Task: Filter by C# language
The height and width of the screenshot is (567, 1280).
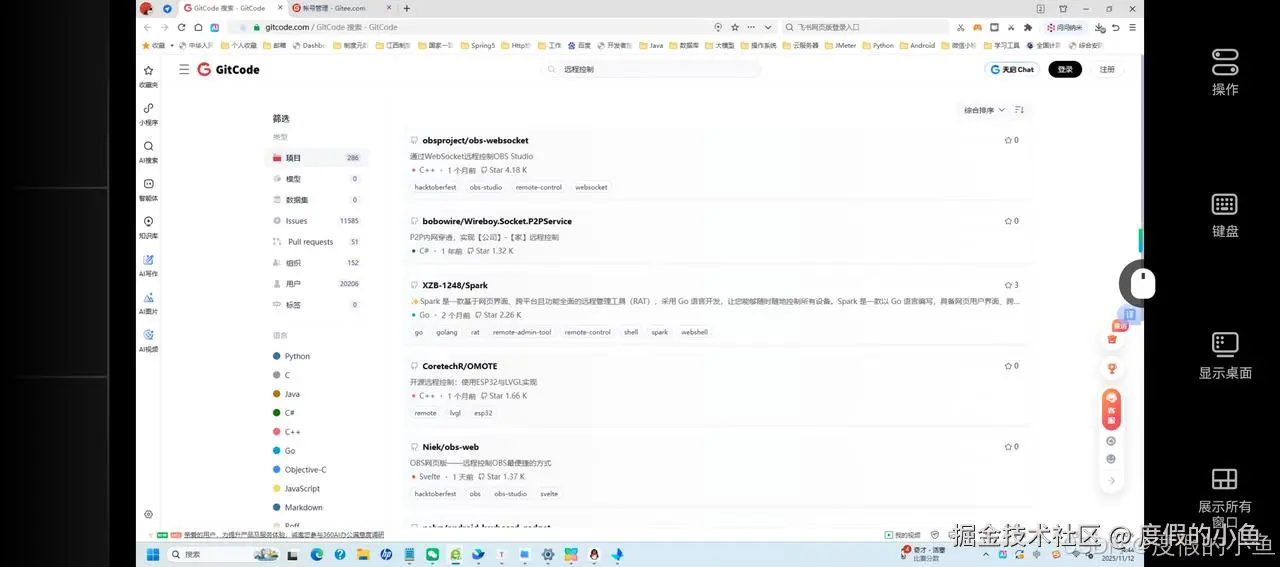Action: coord(283,413)
